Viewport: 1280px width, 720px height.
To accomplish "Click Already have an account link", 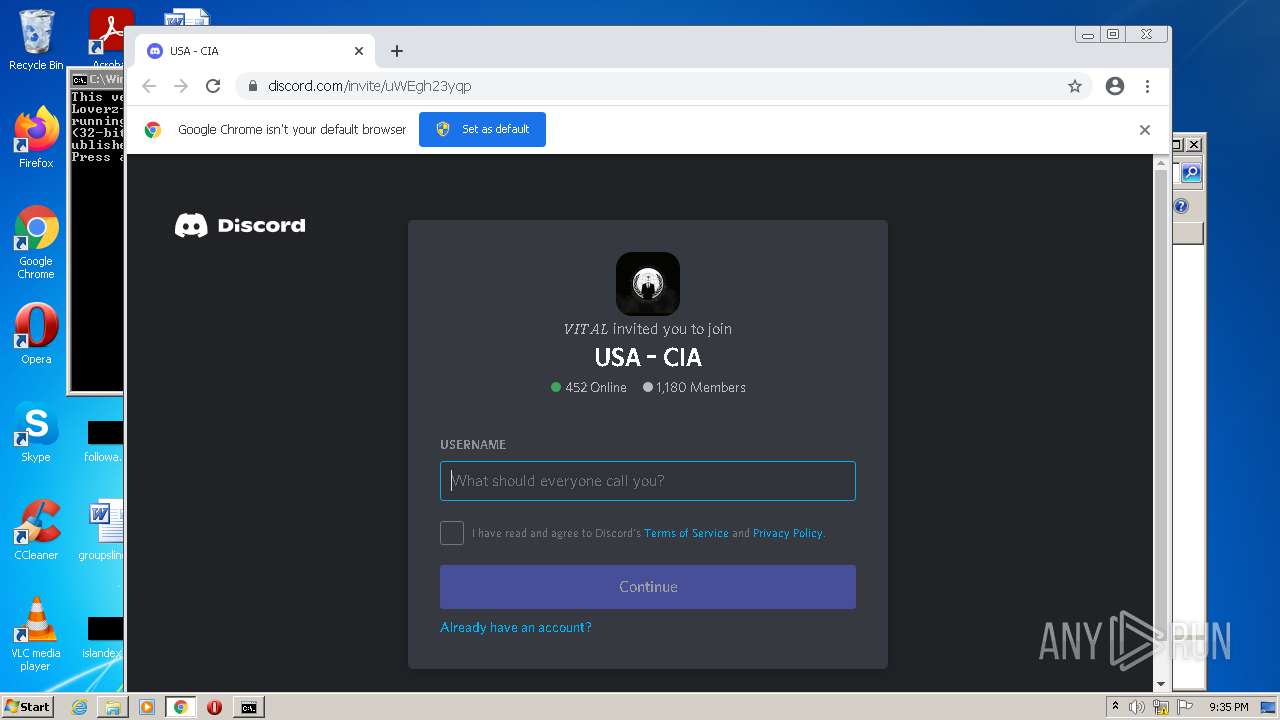I will coord(516,627).
